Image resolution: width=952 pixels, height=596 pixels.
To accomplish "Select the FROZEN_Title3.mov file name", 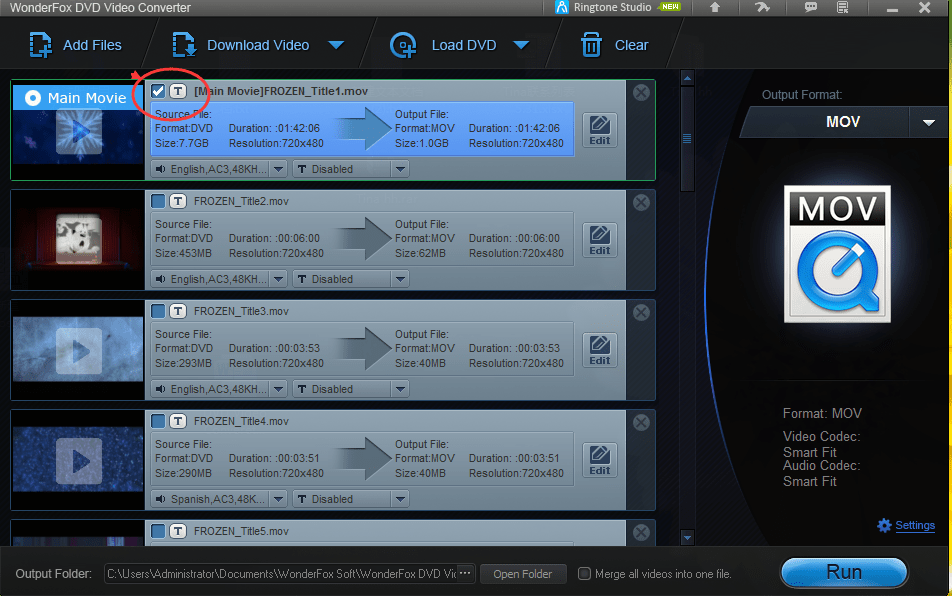I will (241, 311).
